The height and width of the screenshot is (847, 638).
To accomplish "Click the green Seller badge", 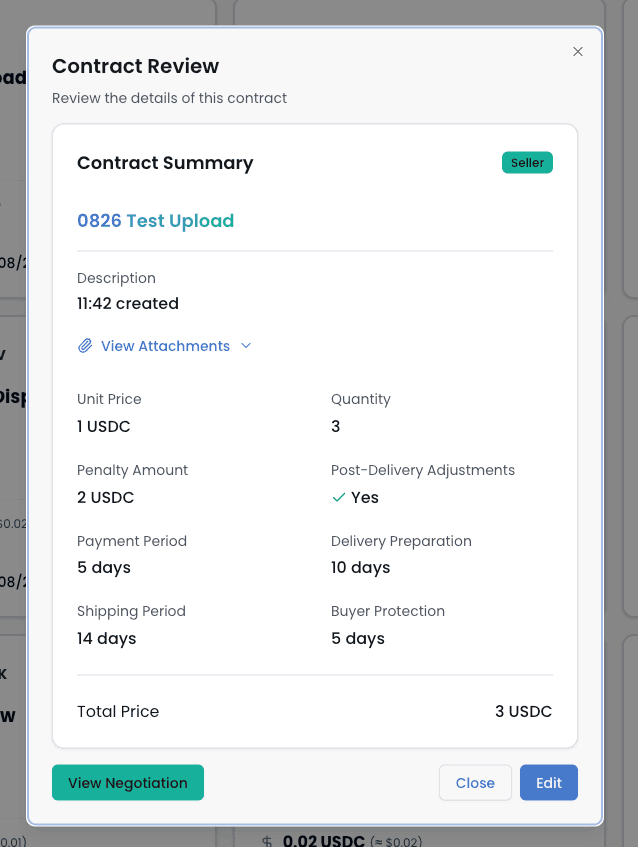I will point(527,163).
